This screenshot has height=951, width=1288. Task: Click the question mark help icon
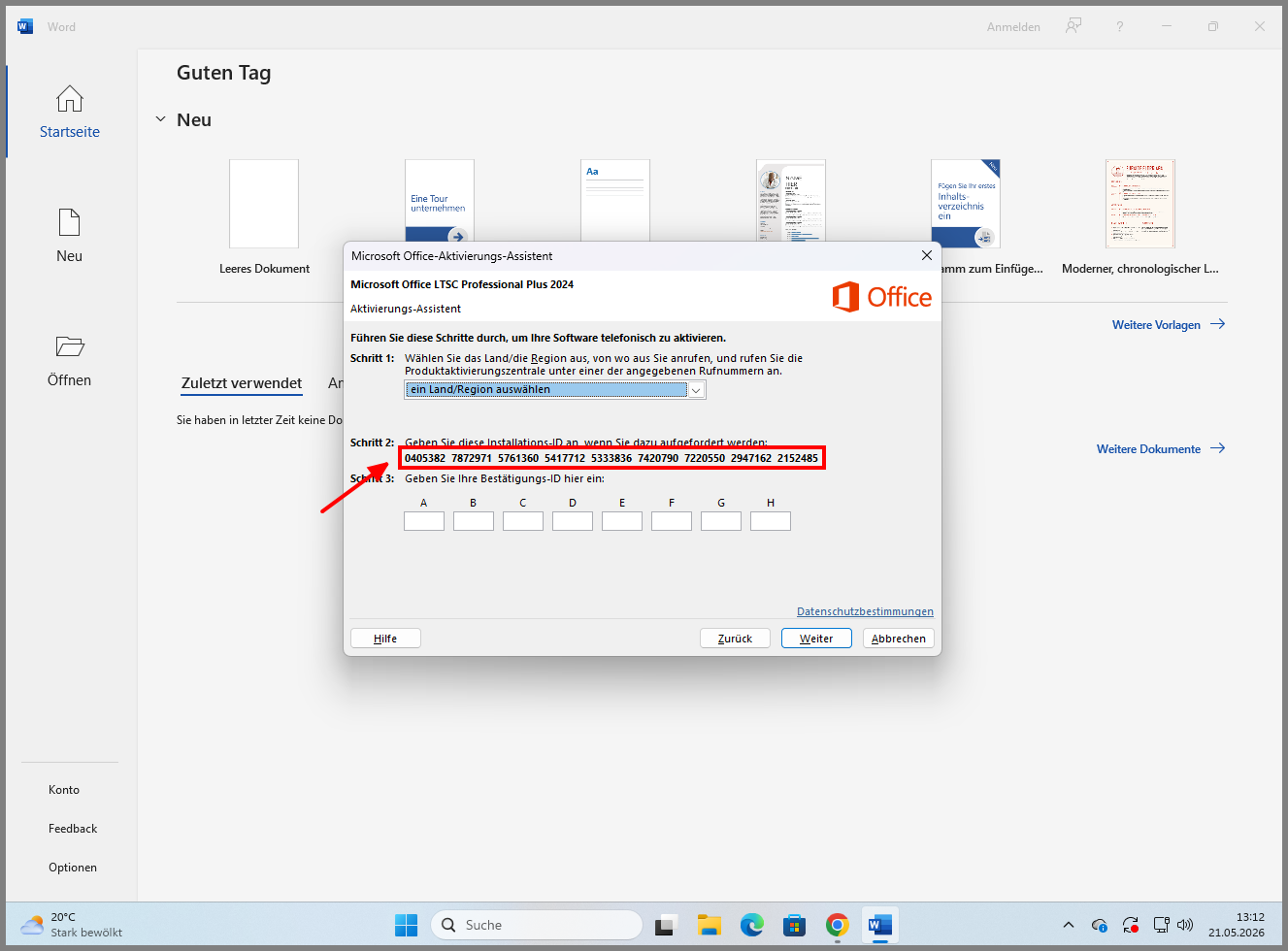1119,26
